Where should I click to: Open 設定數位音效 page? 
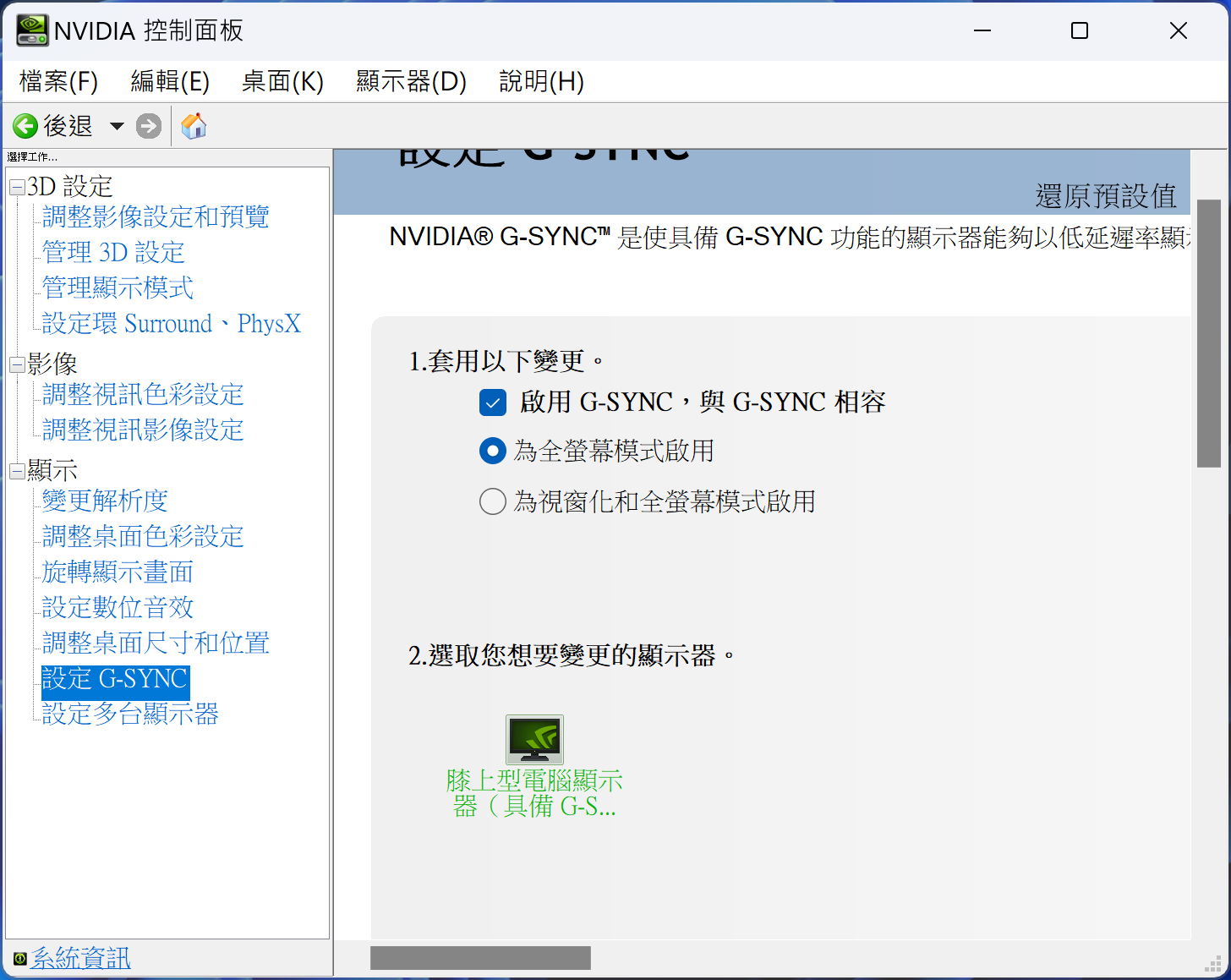118,608
